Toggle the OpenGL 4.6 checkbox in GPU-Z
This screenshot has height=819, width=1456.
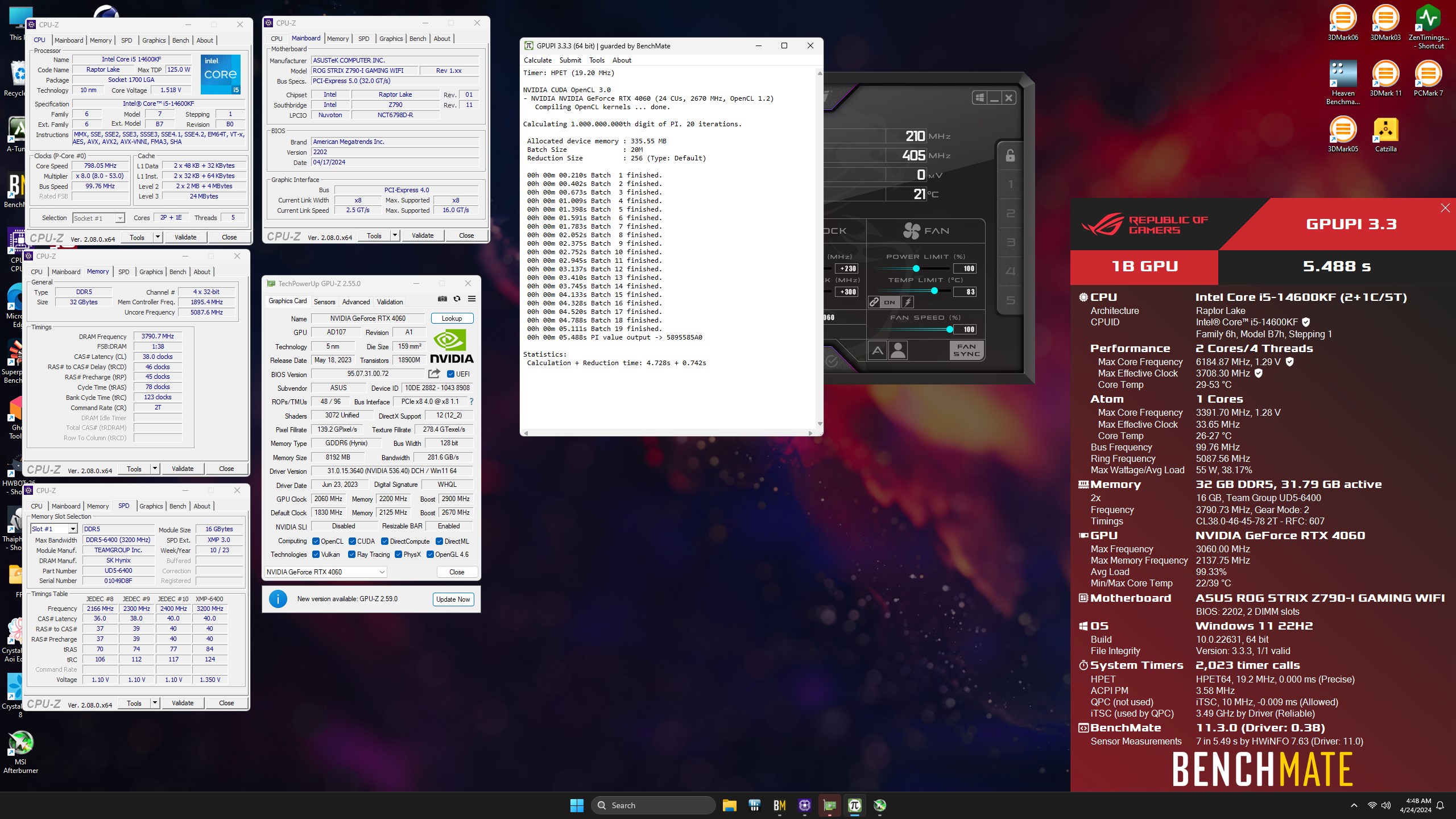point(430,555)
